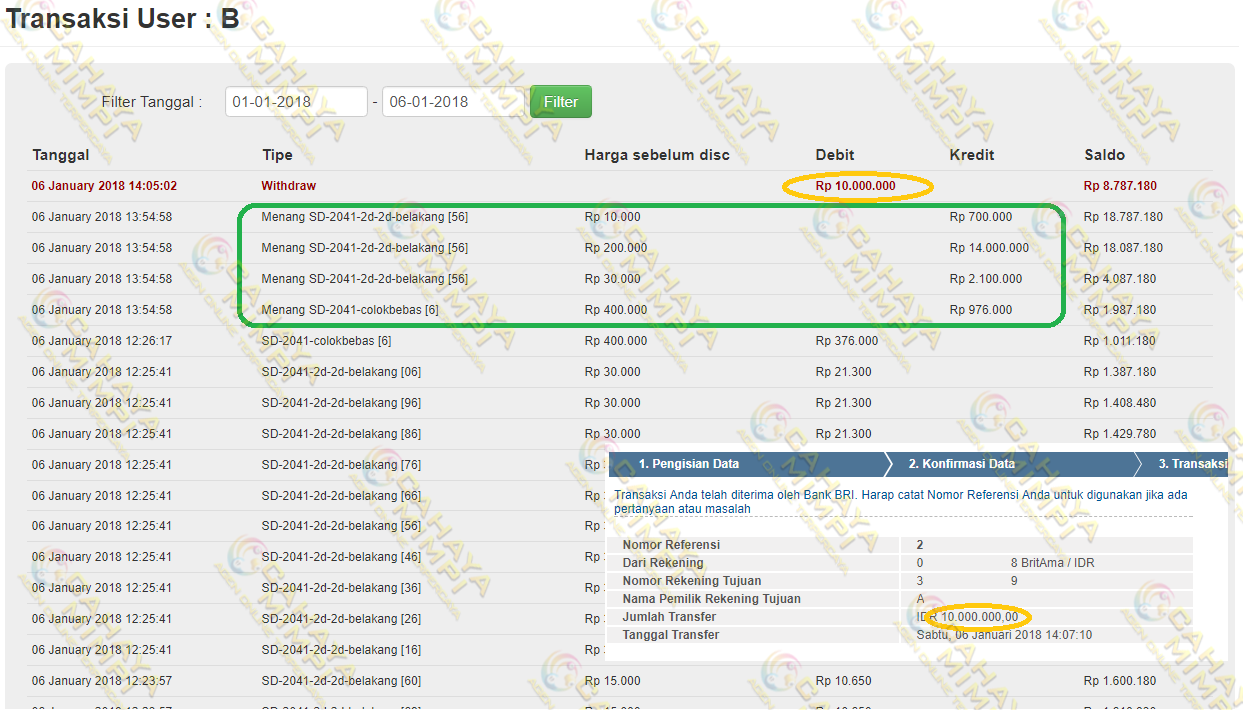The image size is (1243, 710).
Task: Click the Harga sebelum disc column header
Action: [x=657, y=155]
